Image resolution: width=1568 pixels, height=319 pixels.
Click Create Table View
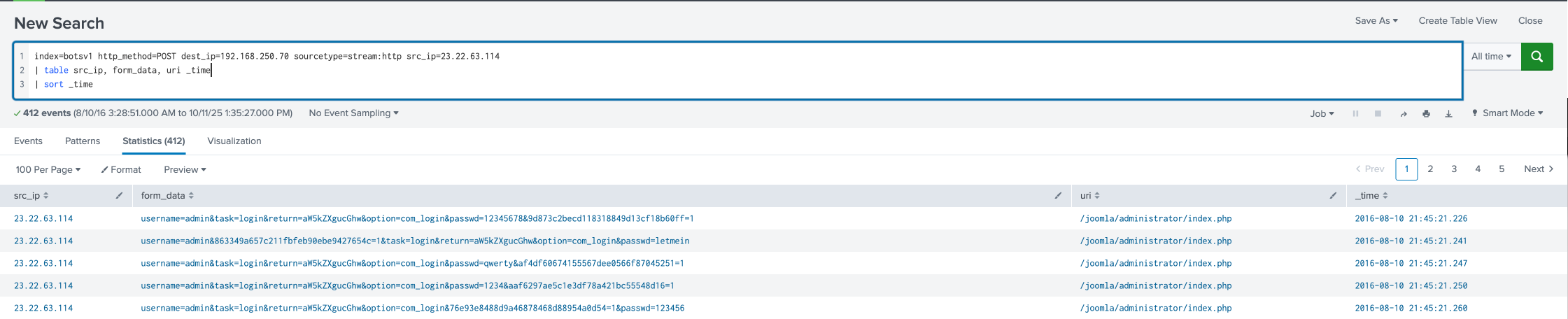click(1457, 21)
